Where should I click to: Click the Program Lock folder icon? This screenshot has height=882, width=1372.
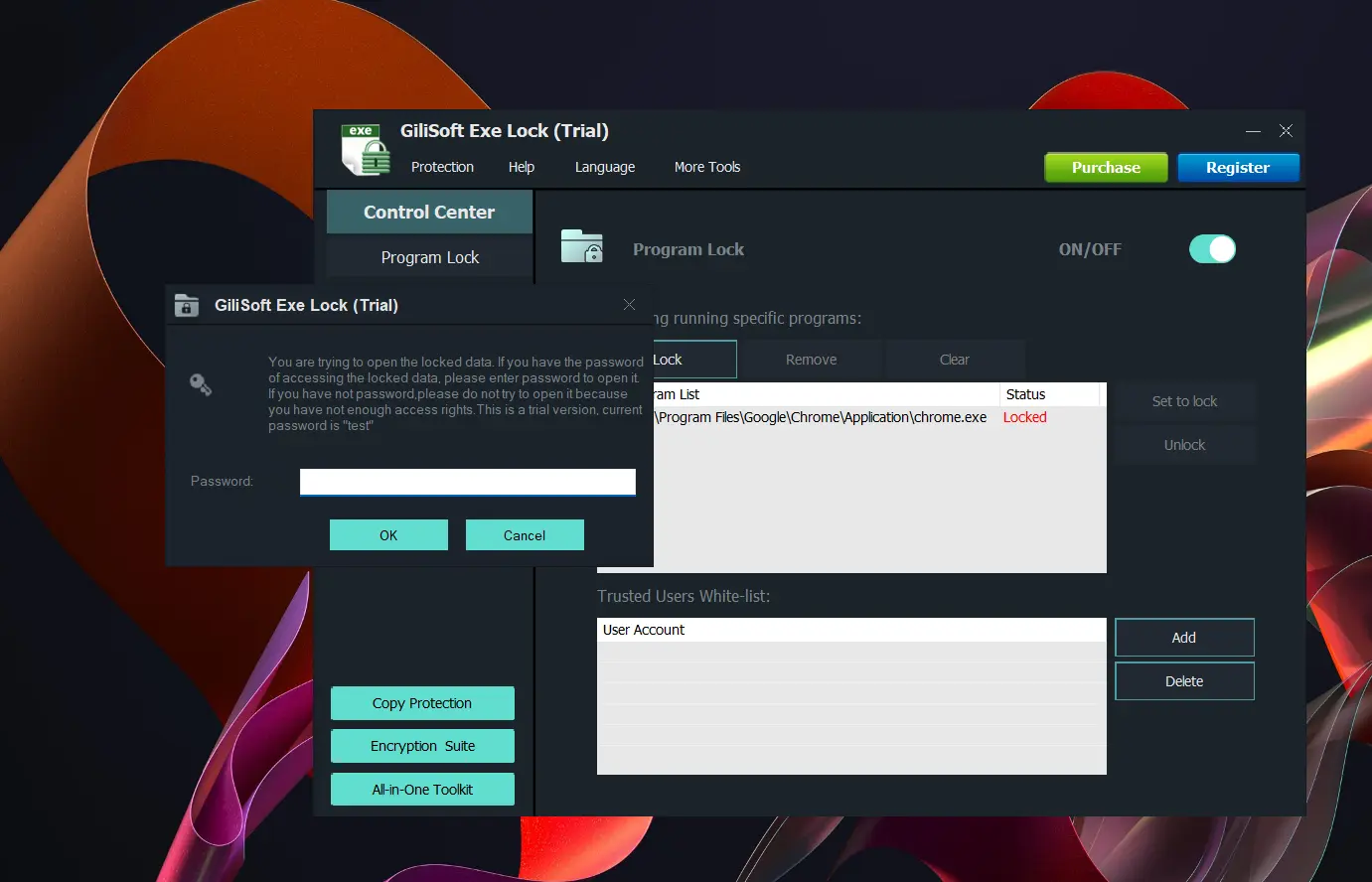point(581,245)
